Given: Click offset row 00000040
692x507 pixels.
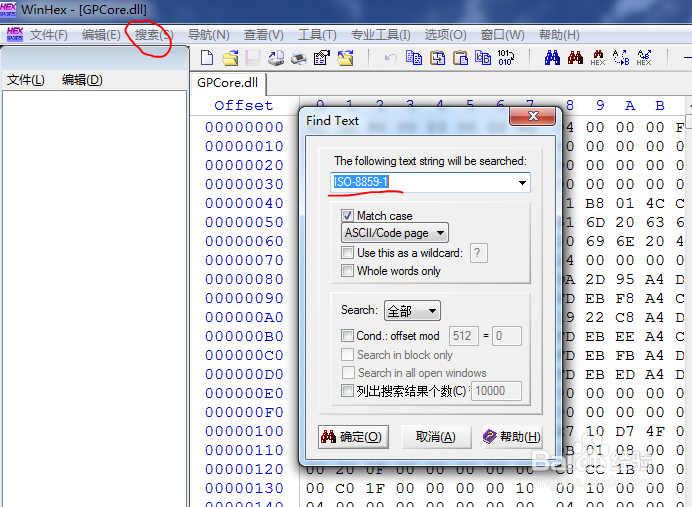Looking at the screenshot, I should 244,203.
